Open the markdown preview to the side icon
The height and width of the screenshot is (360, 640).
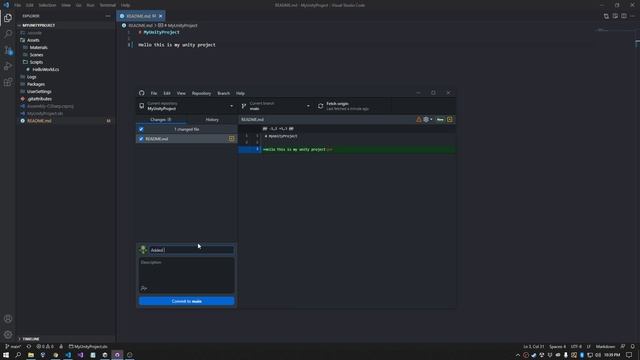coord(615,16)
